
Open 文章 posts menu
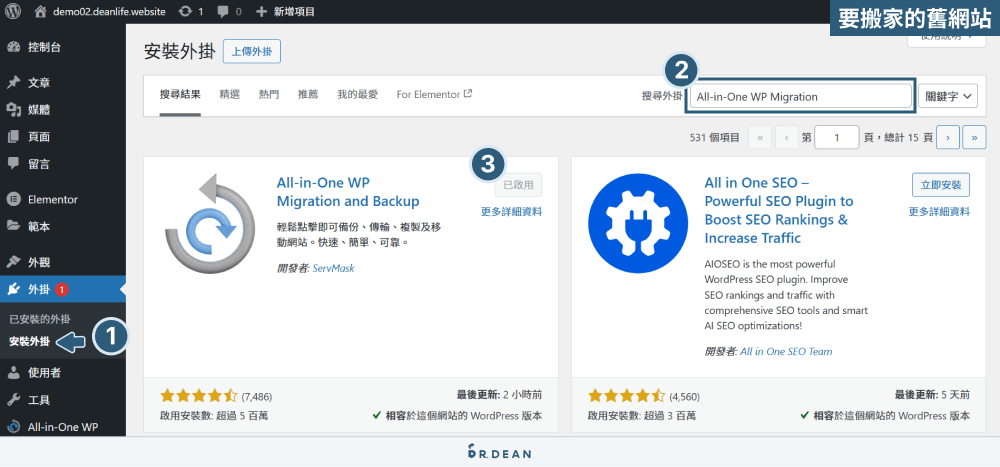[x=62, y=83]
